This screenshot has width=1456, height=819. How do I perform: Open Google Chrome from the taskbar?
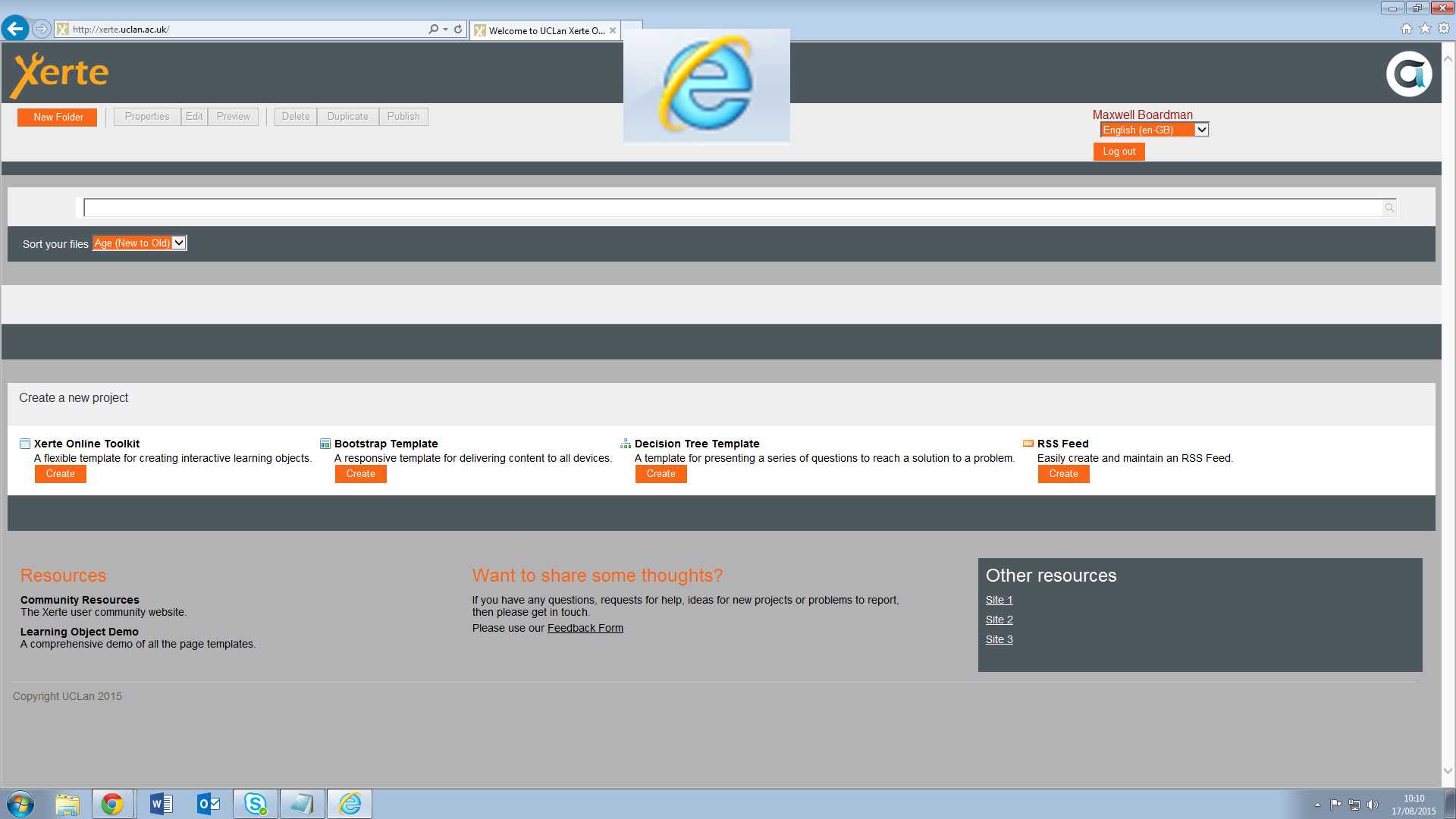coord(112,804)
